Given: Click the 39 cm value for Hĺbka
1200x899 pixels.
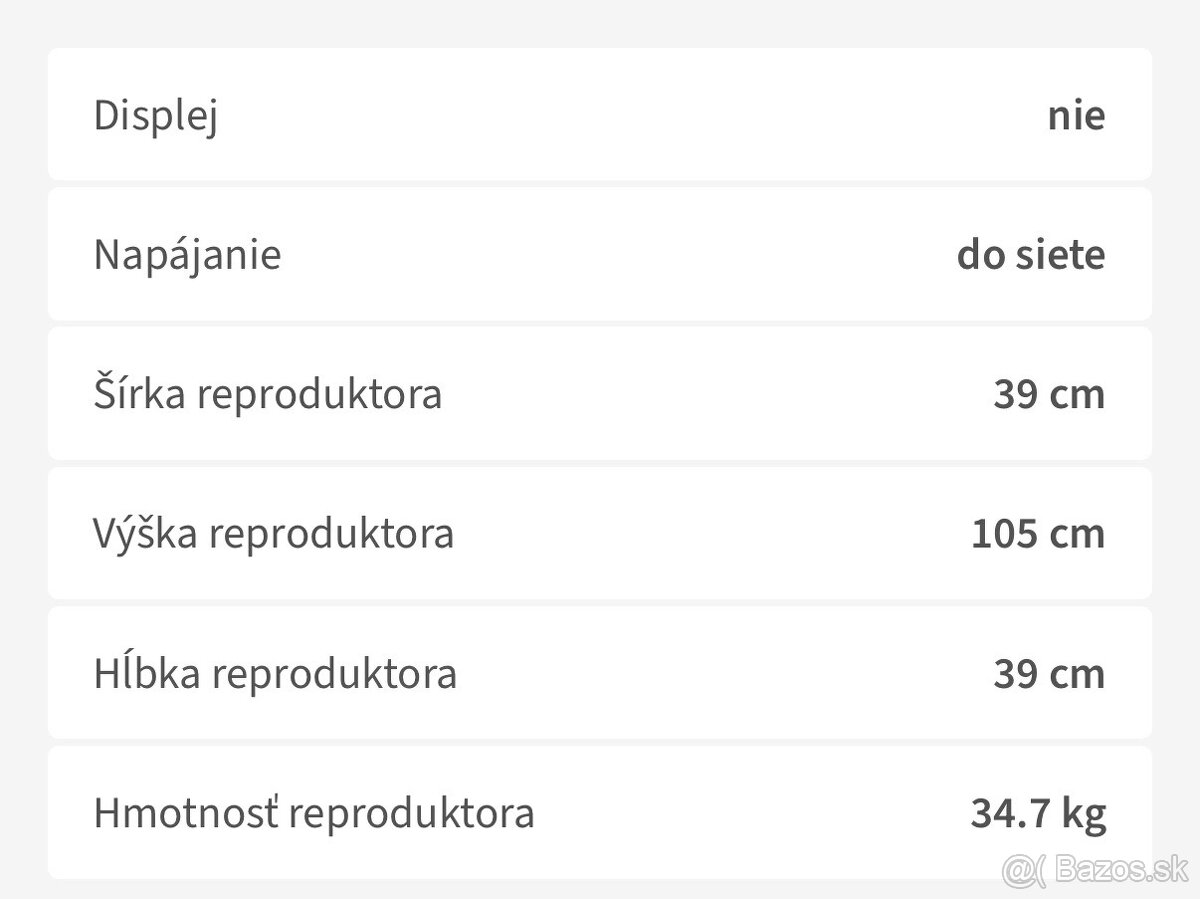Looking at the screenshot, I should pos(1049,673).
